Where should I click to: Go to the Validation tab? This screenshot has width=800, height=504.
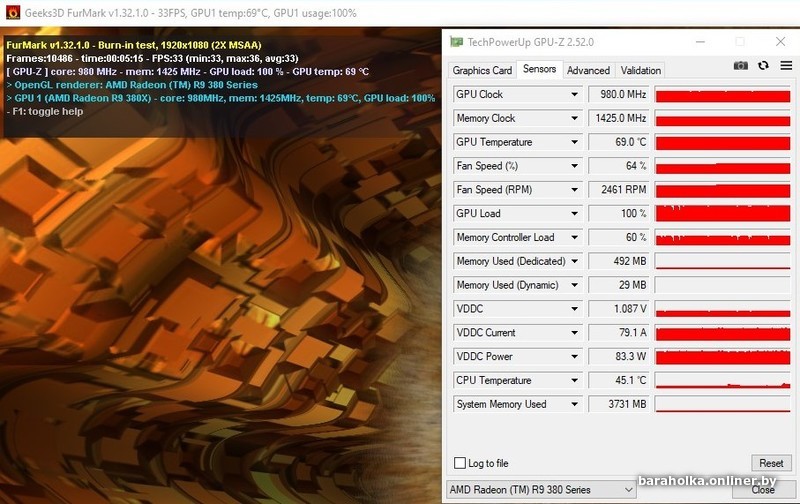click(640, 70)
